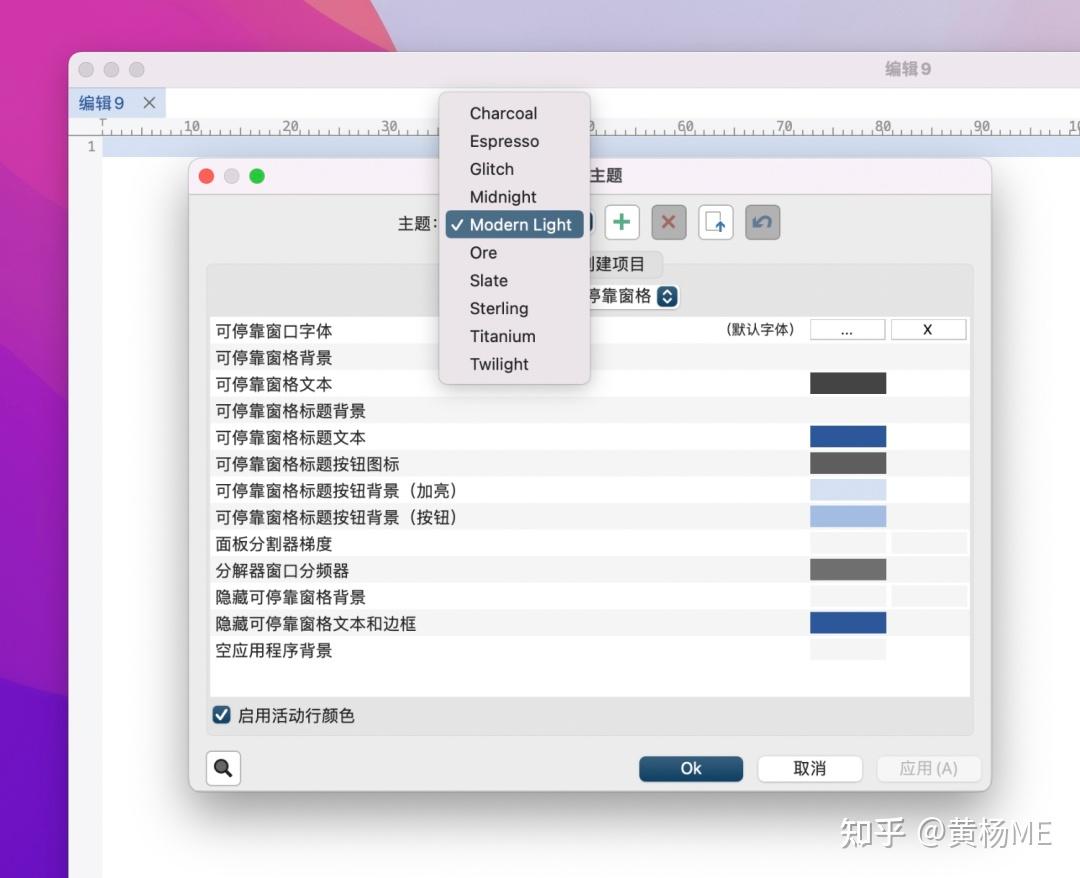Undo theme changes with the curved arrow icon
Viewport: 1080px width, 878px height.
[x=762, y=222]
